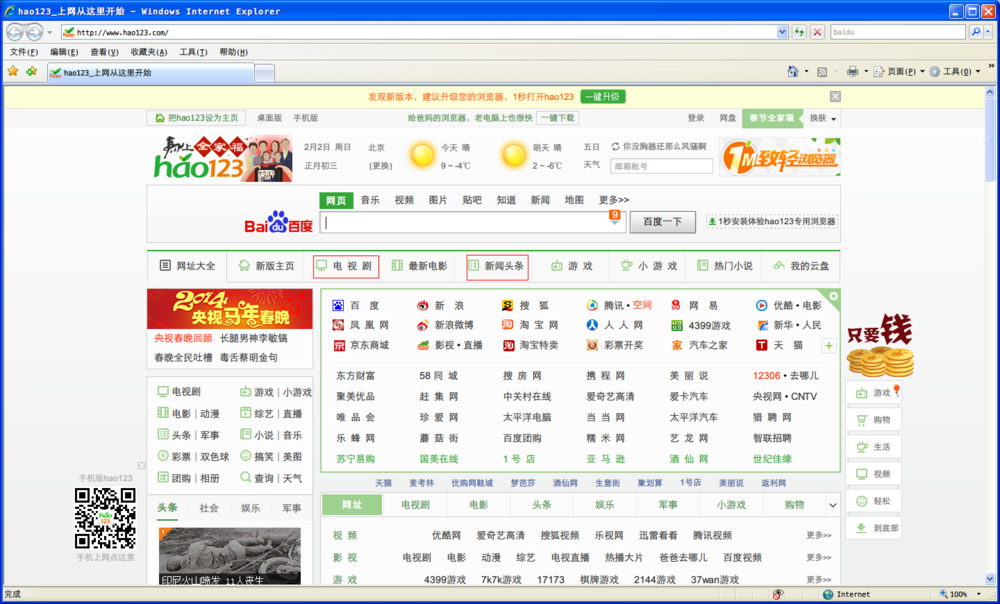Click the 邮箱帐号 input field
The width and height of the screenshot is (1000, 604).
[661, 166]
